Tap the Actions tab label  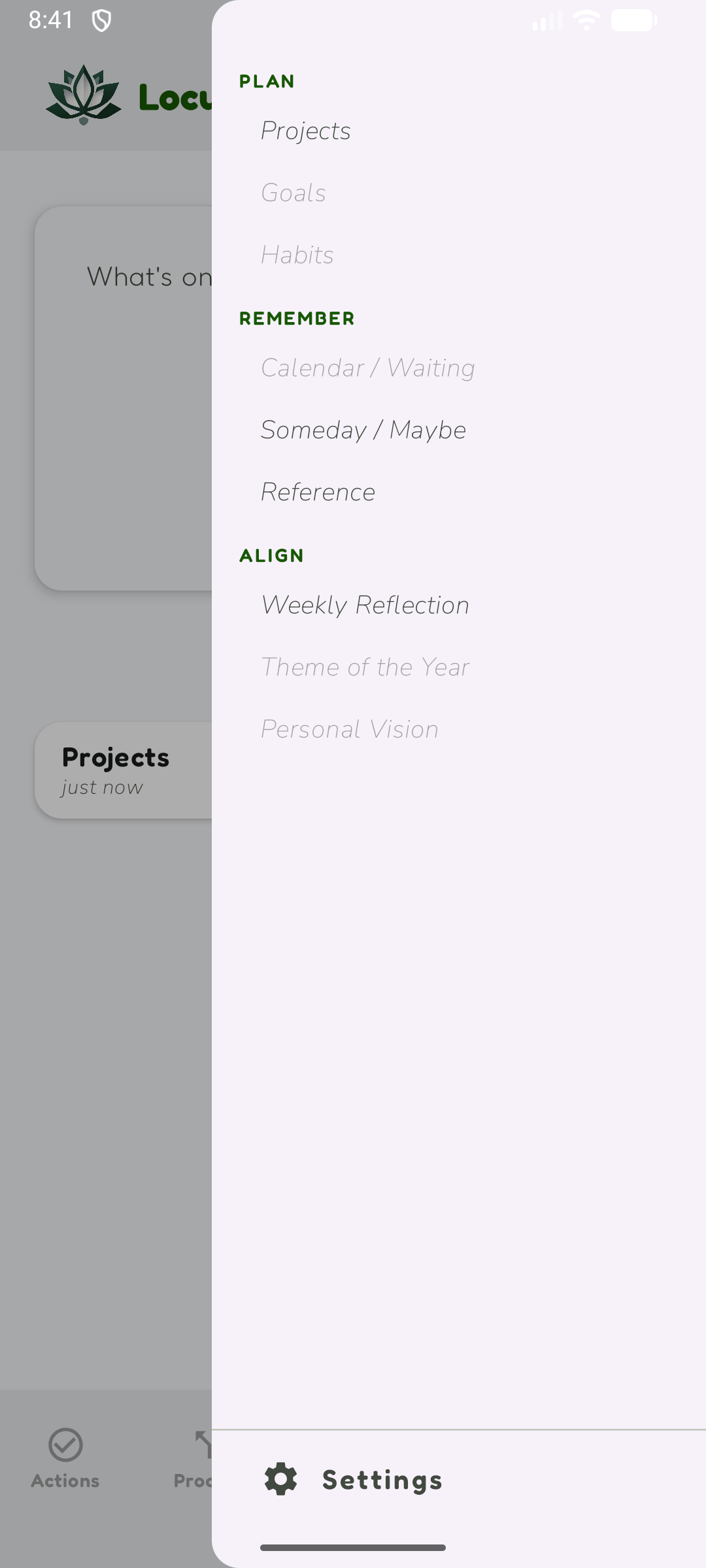[x=65, y=1481]
